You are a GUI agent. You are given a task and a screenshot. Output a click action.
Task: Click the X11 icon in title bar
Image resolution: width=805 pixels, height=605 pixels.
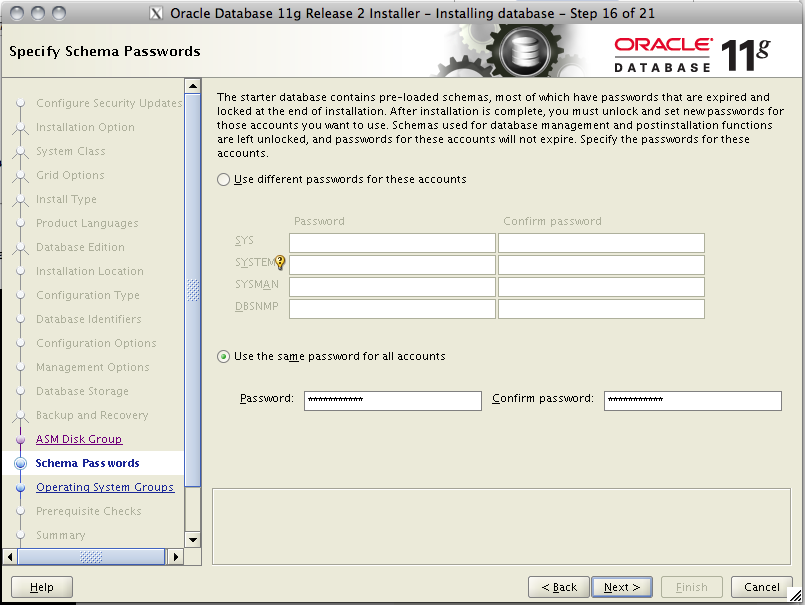(156, 13)
